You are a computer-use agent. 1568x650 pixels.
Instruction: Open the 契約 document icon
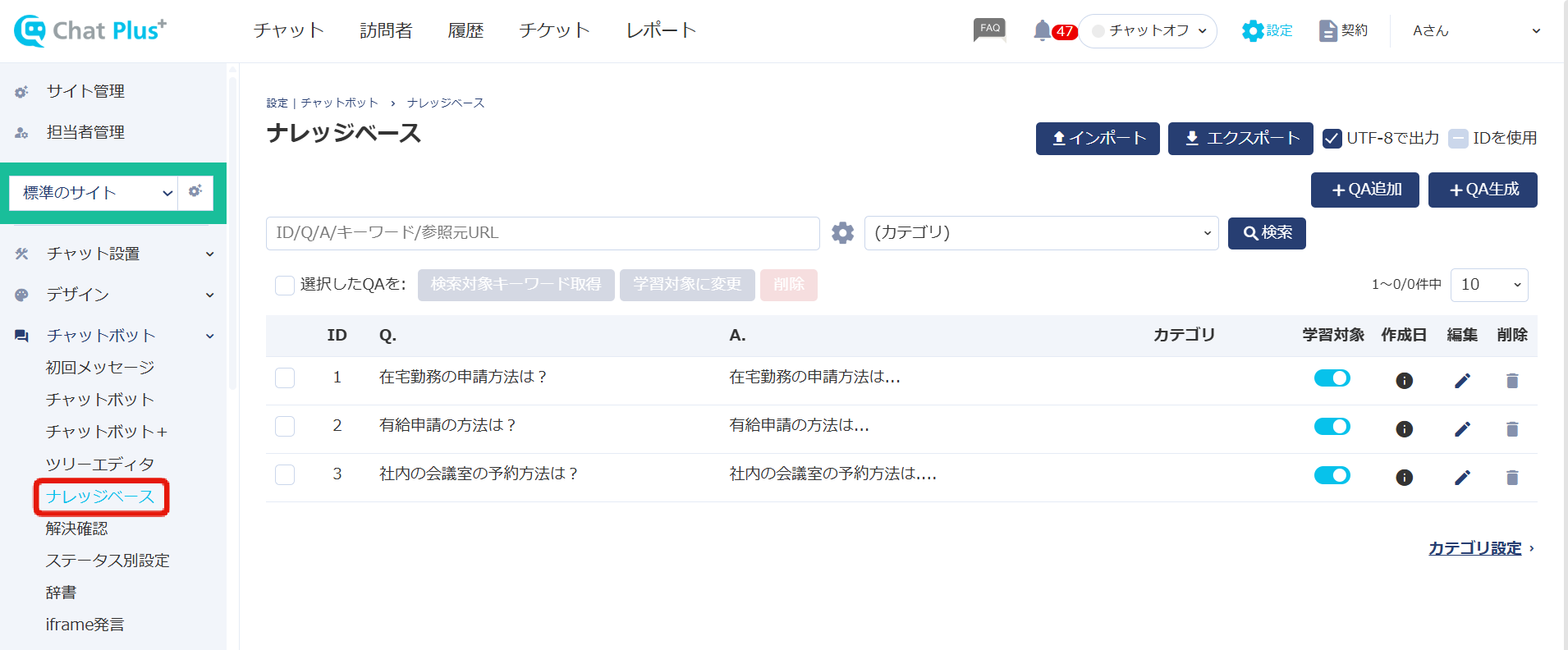(x=1343, y=30)
